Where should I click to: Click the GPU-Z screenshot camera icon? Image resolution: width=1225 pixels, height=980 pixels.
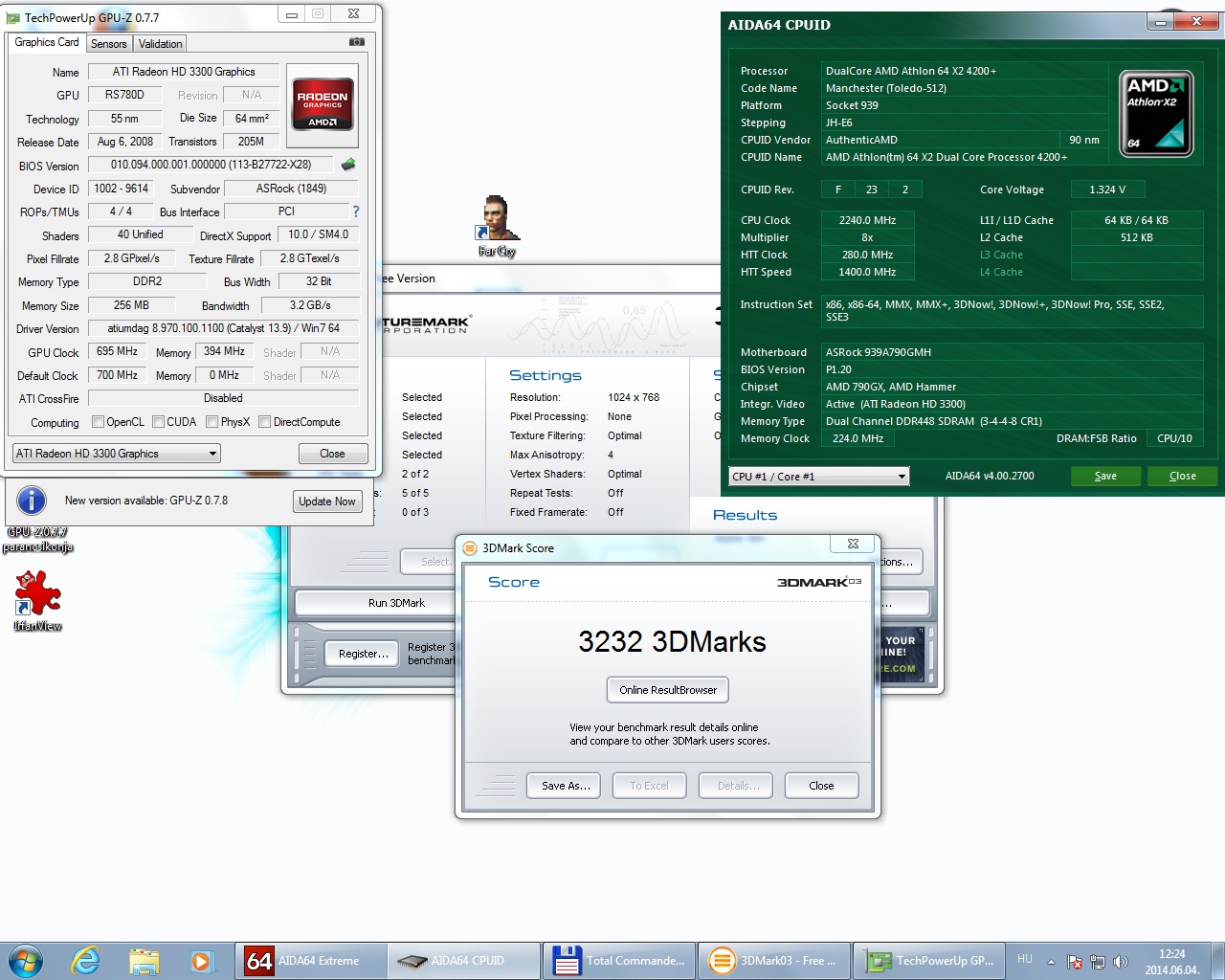tap(357, 42)
